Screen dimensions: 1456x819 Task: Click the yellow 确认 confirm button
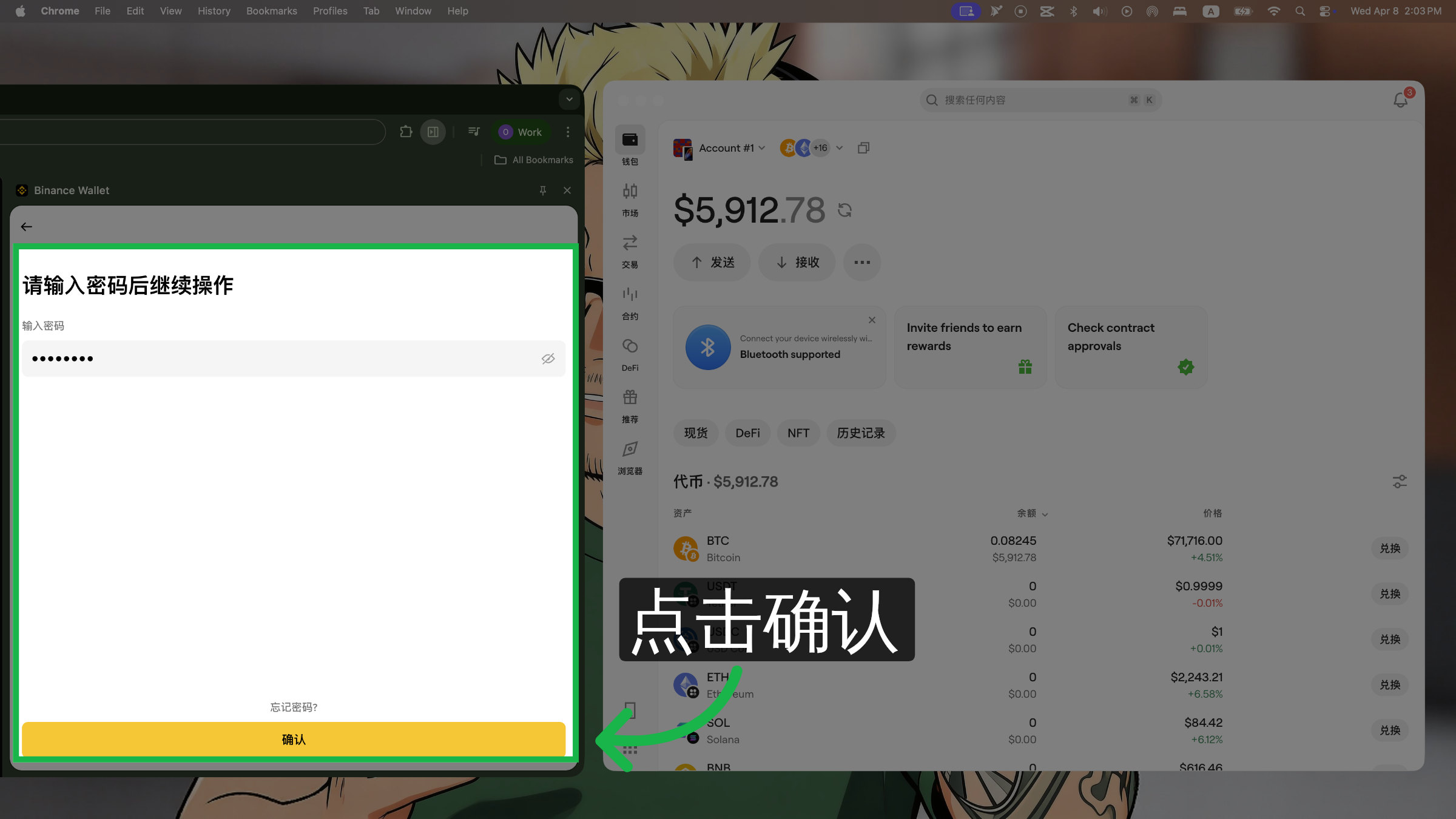[294, 739]
